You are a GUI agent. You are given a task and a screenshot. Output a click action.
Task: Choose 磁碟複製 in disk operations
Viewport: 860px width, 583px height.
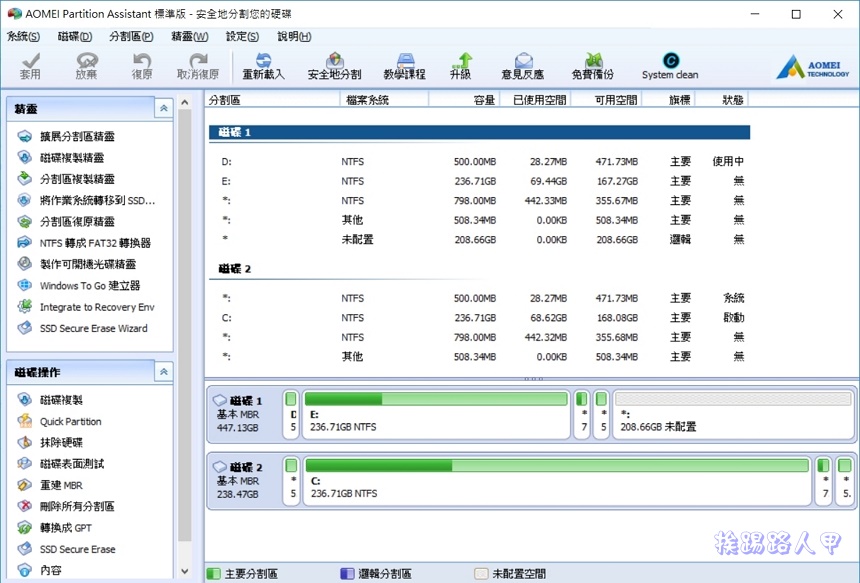pyautogui.click(x=50, y=400)
